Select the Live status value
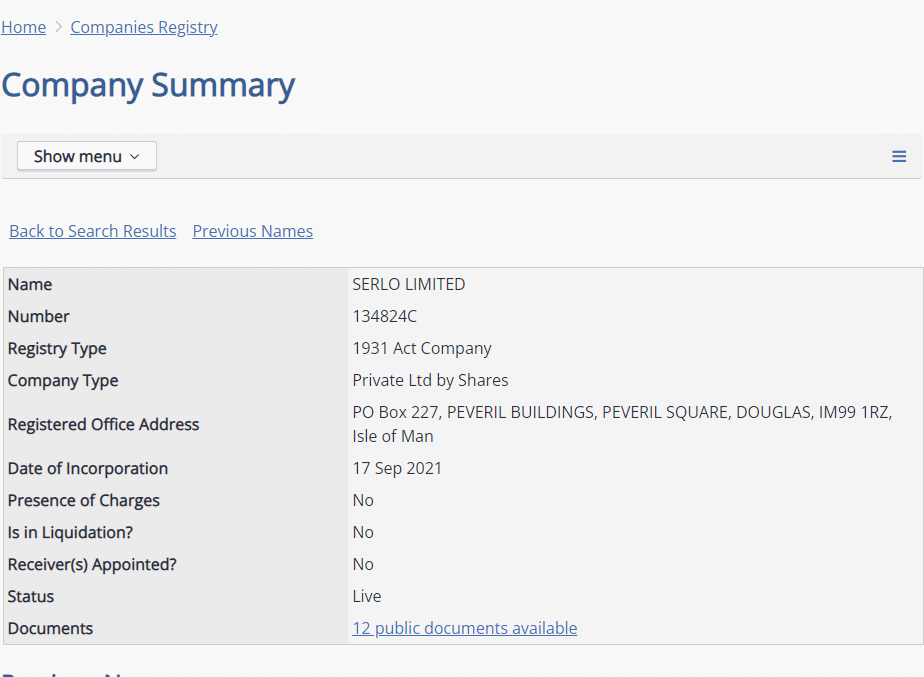 coord(367,596)
